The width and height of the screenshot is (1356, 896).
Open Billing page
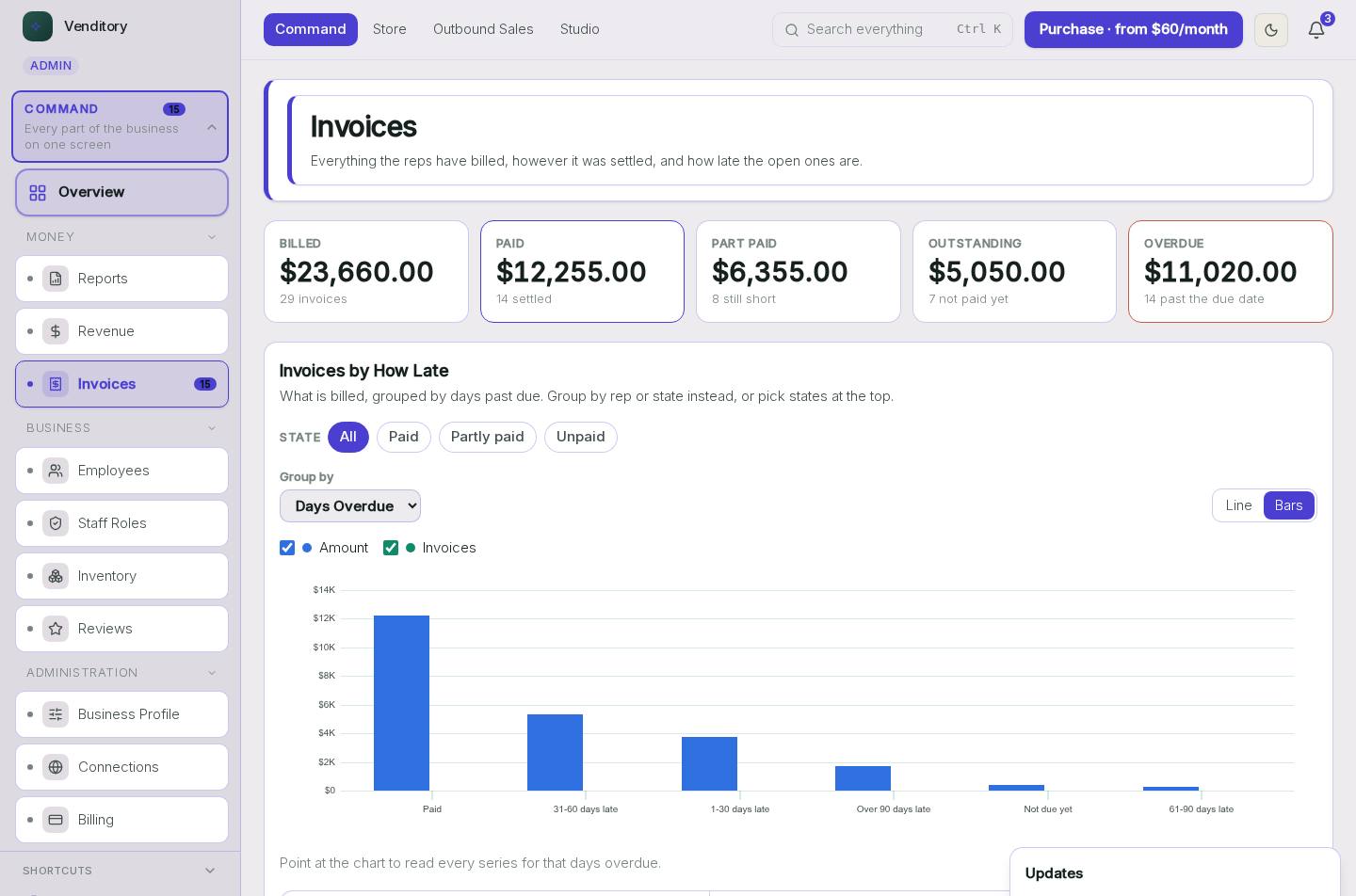121,820
